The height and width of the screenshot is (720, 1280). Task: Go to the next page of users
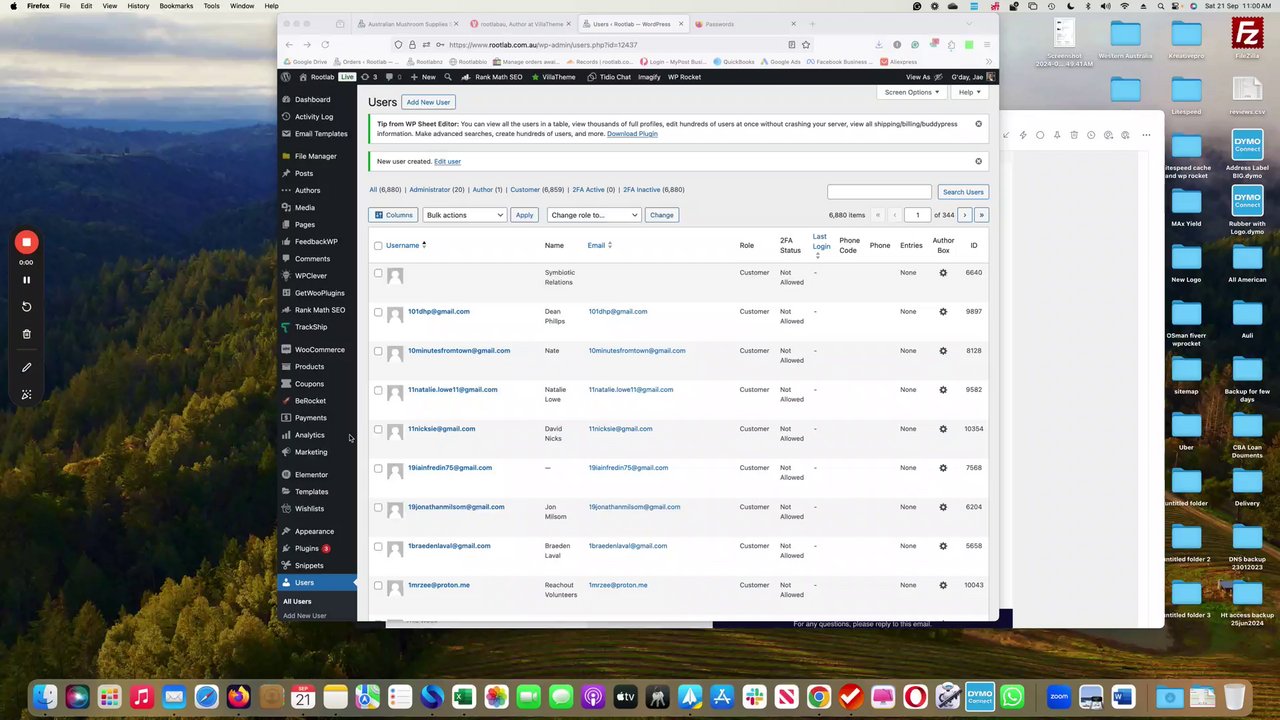(964, 215)
